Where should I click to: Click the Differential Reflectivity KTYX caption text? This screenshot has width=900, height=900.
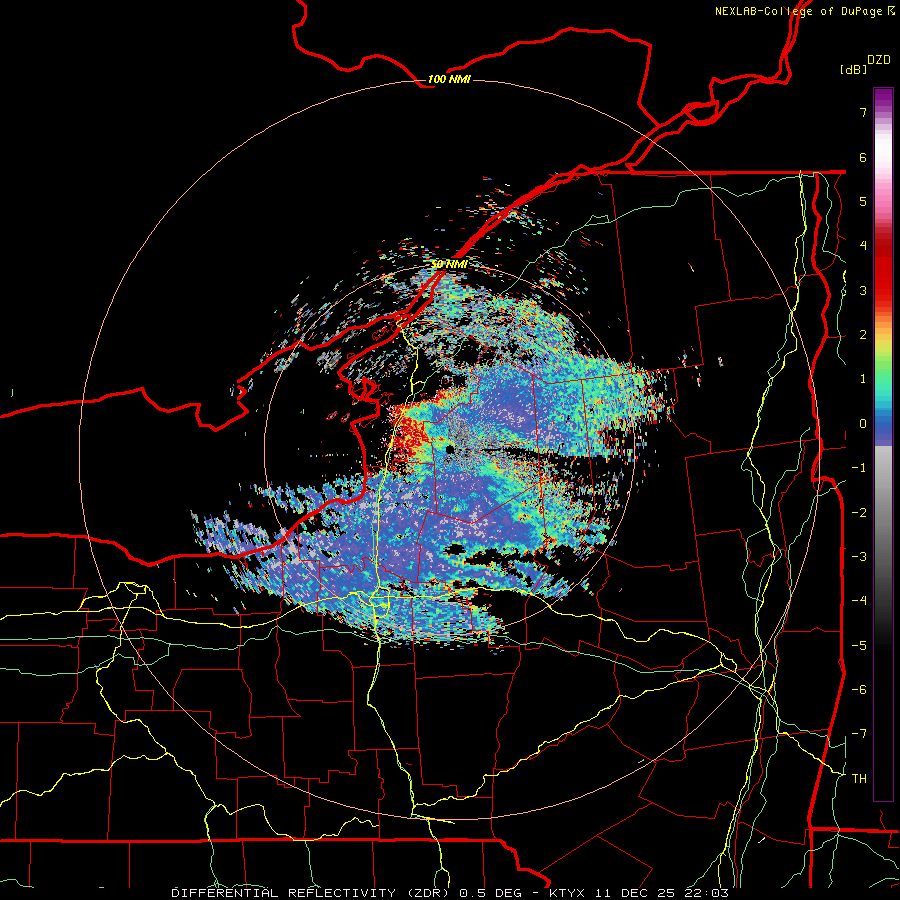tap(450, 893)
